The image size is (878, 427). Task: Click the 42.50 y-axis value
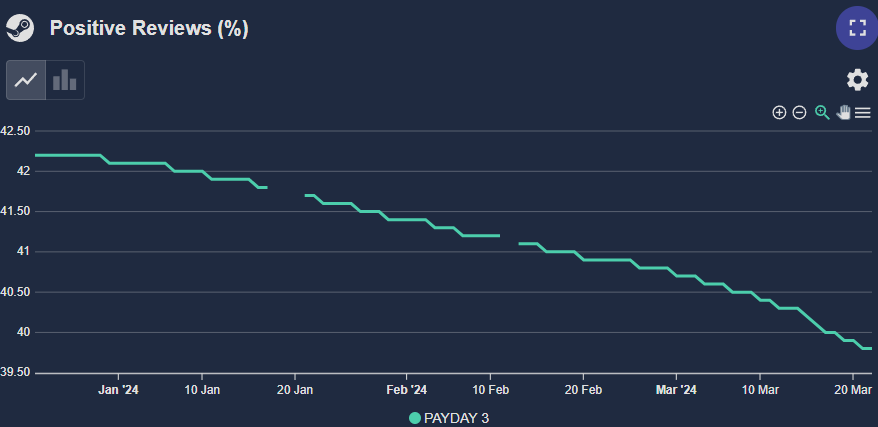[x=15, y=131]
